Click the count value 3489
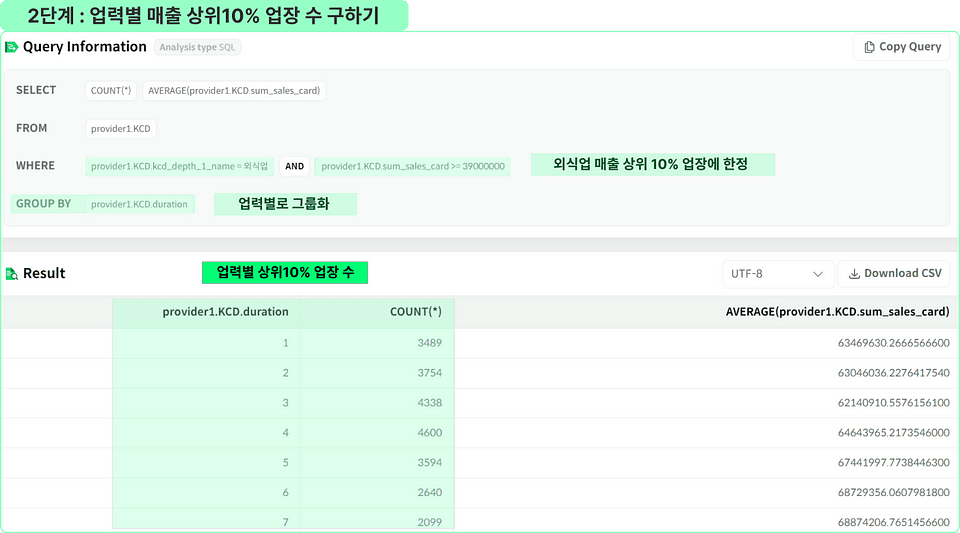 [430, 343]
